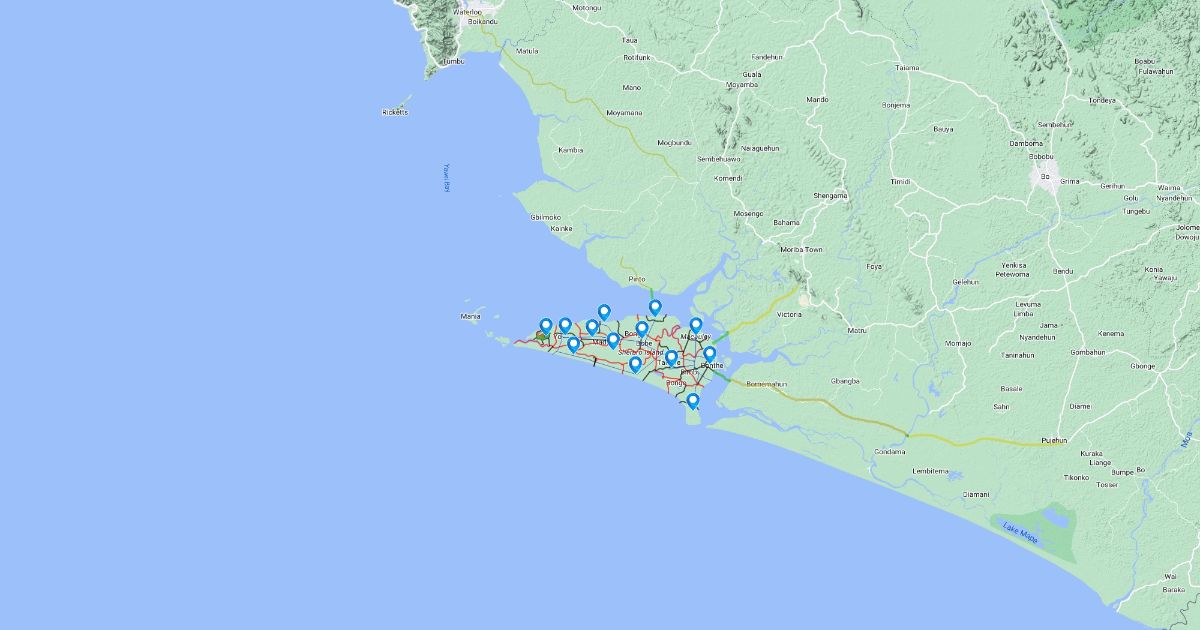Select the Shengema town label
Screen dimensions: 1200x630
point(831,195)
